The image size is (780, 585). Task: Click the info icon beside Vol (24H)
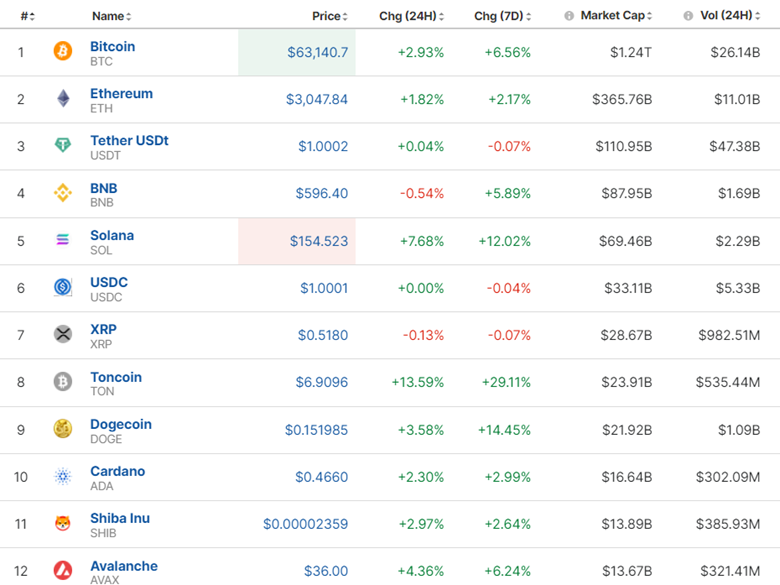click(688, 16)
